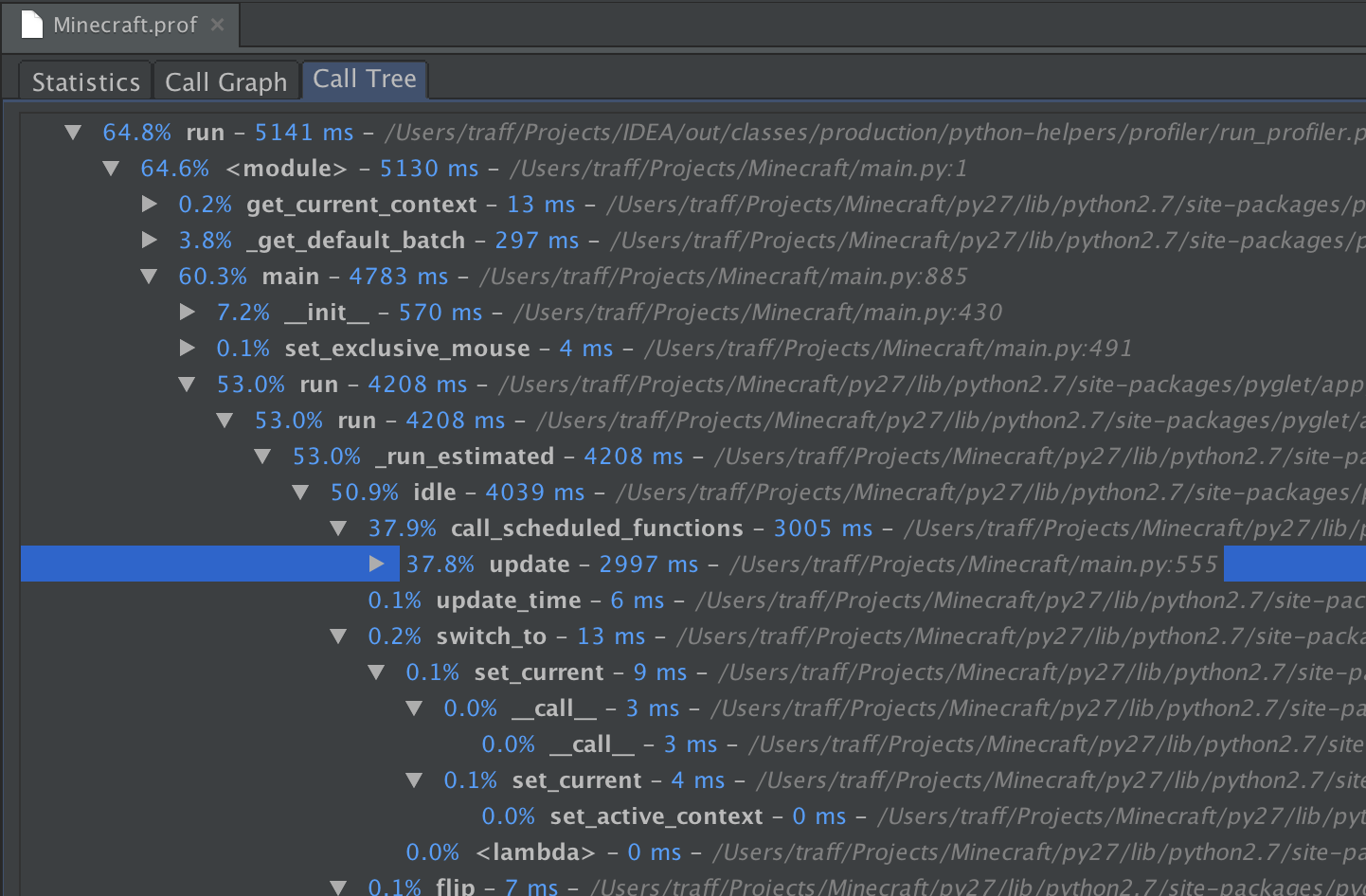Select the __init__ 570 ms row
Viewport: 1366px width, 896px height.
693,313
